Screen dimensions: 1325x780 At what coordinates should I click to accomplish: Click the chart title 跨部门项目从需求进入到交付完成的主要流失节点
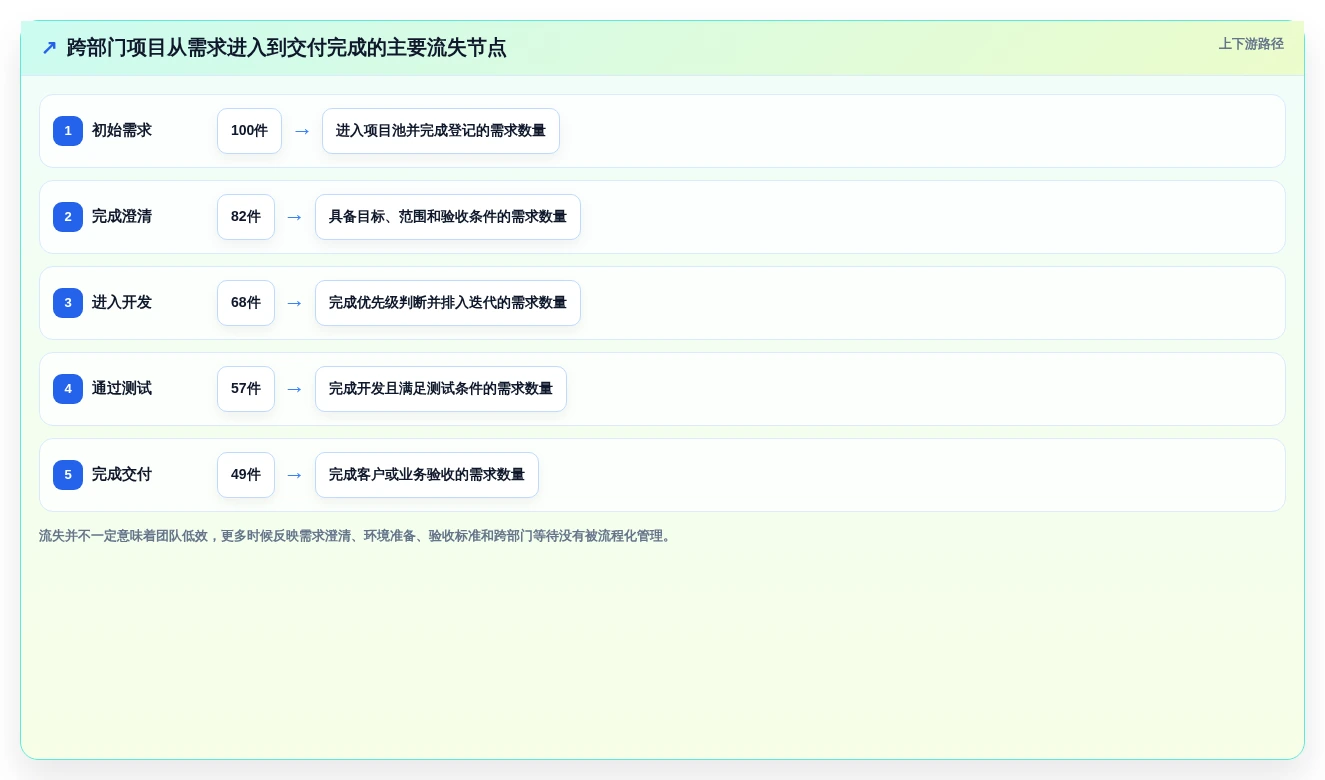[286, 48]
